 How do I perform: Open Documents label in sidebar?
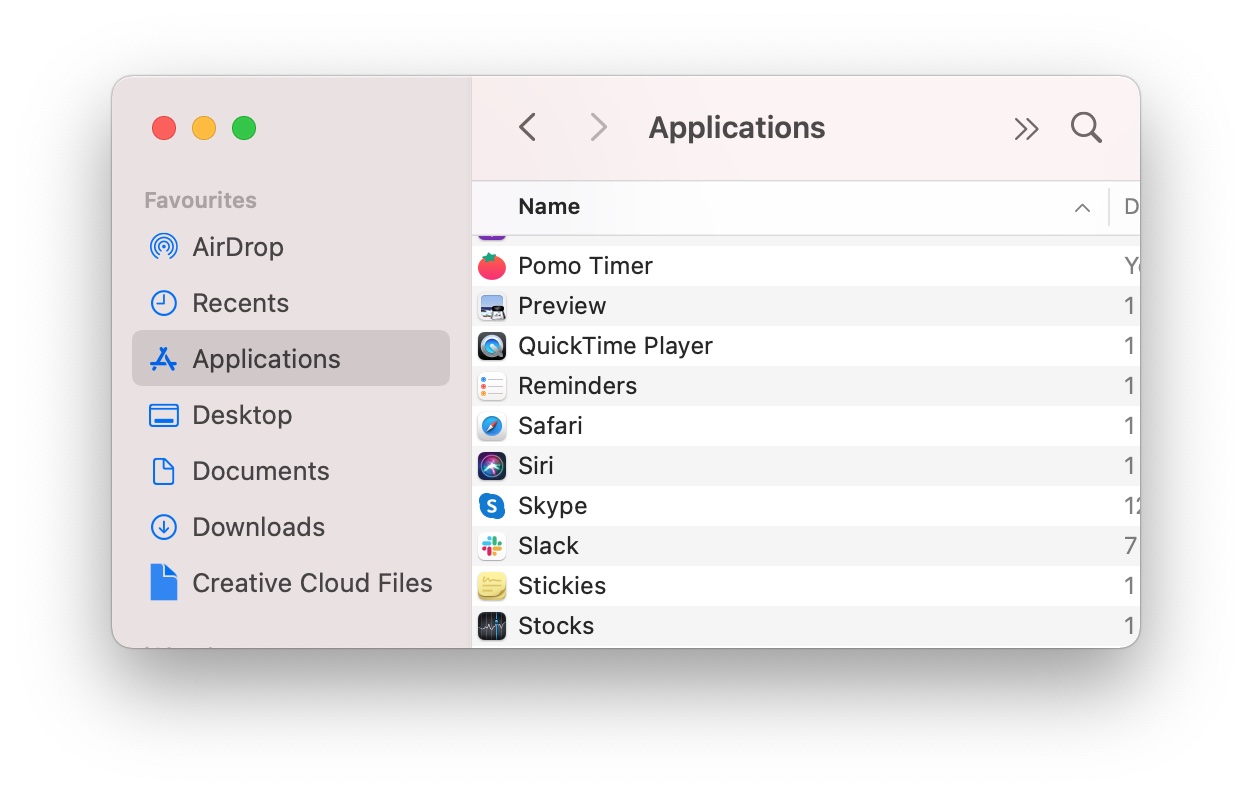pos(261,471)
